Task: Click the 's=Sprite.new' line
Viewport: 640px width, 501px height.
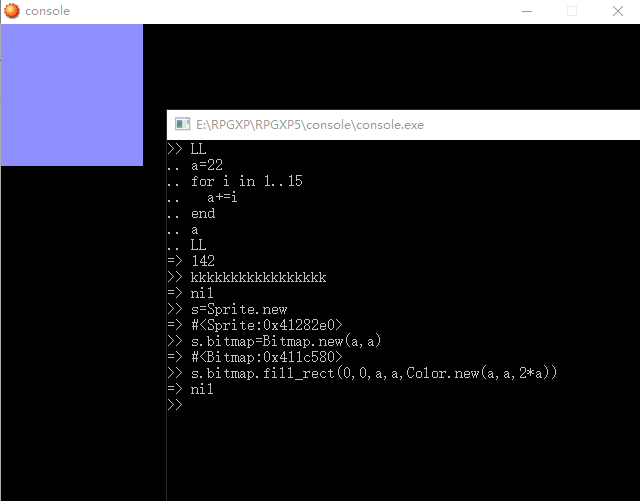Action: click(239, 309)
